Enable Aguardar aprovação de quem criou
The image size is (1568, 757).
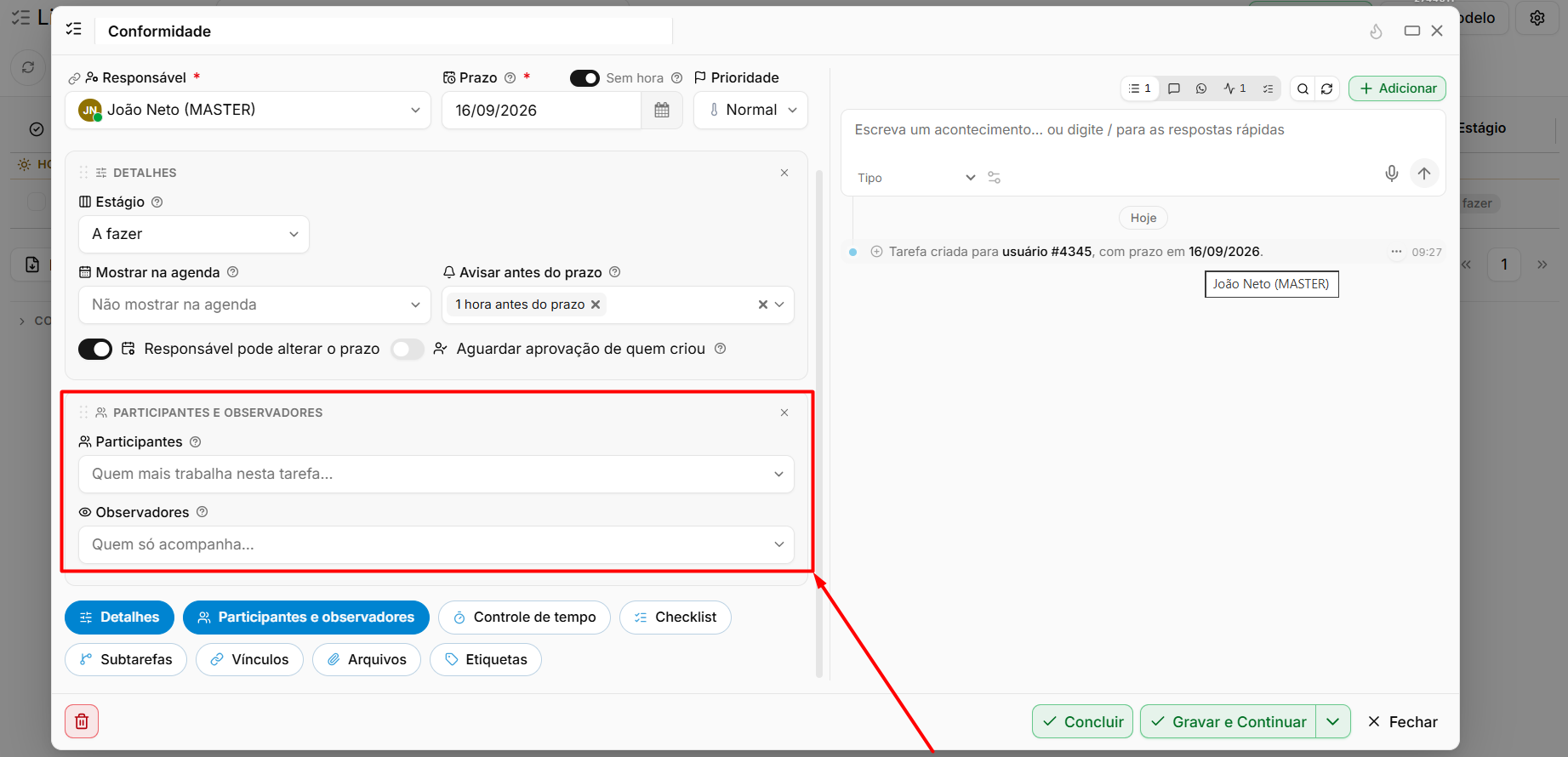408,349
